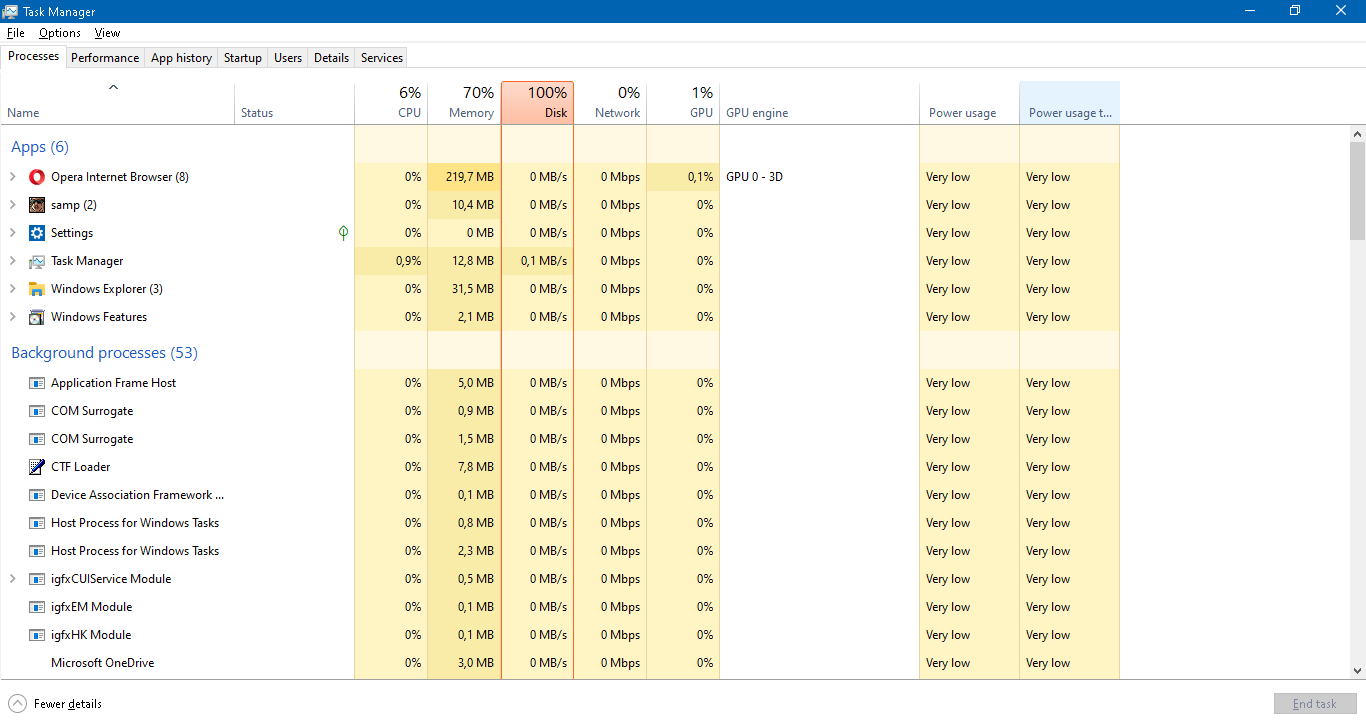This screenshot has width=1366, height=728.
Task: Click Task Manager's 0,1 MB/s disk cell
Action: click(537, 261)
